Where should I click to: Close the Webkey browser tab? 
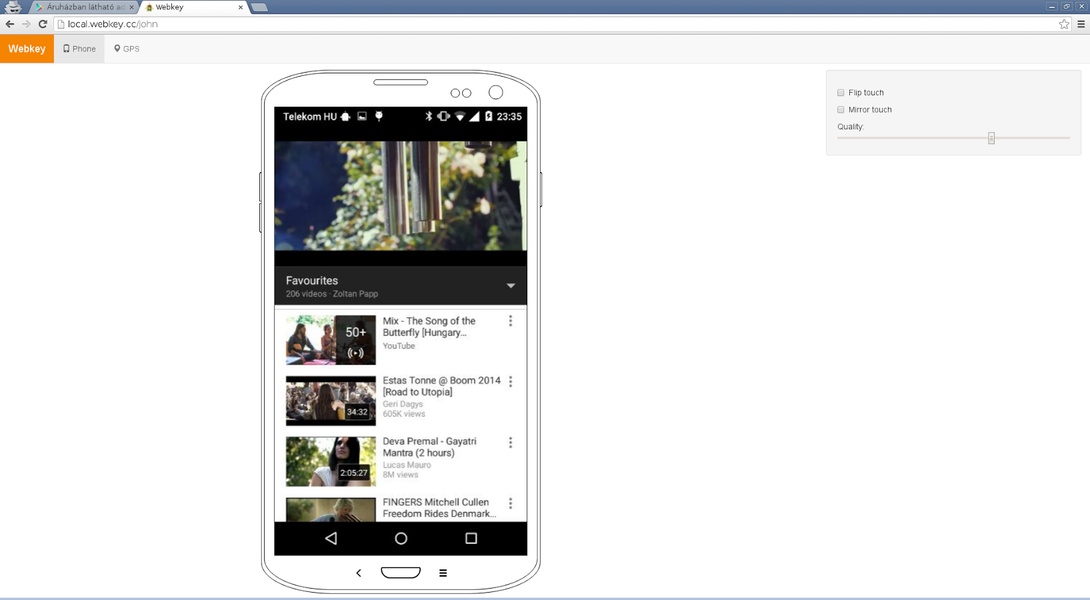click(x=241, y=7)
